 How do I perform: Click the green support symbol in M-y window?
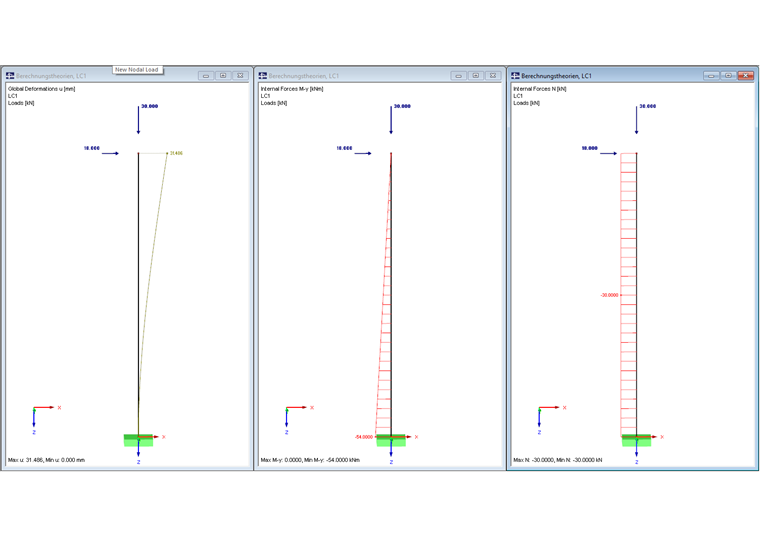click(x=391, y=440)
